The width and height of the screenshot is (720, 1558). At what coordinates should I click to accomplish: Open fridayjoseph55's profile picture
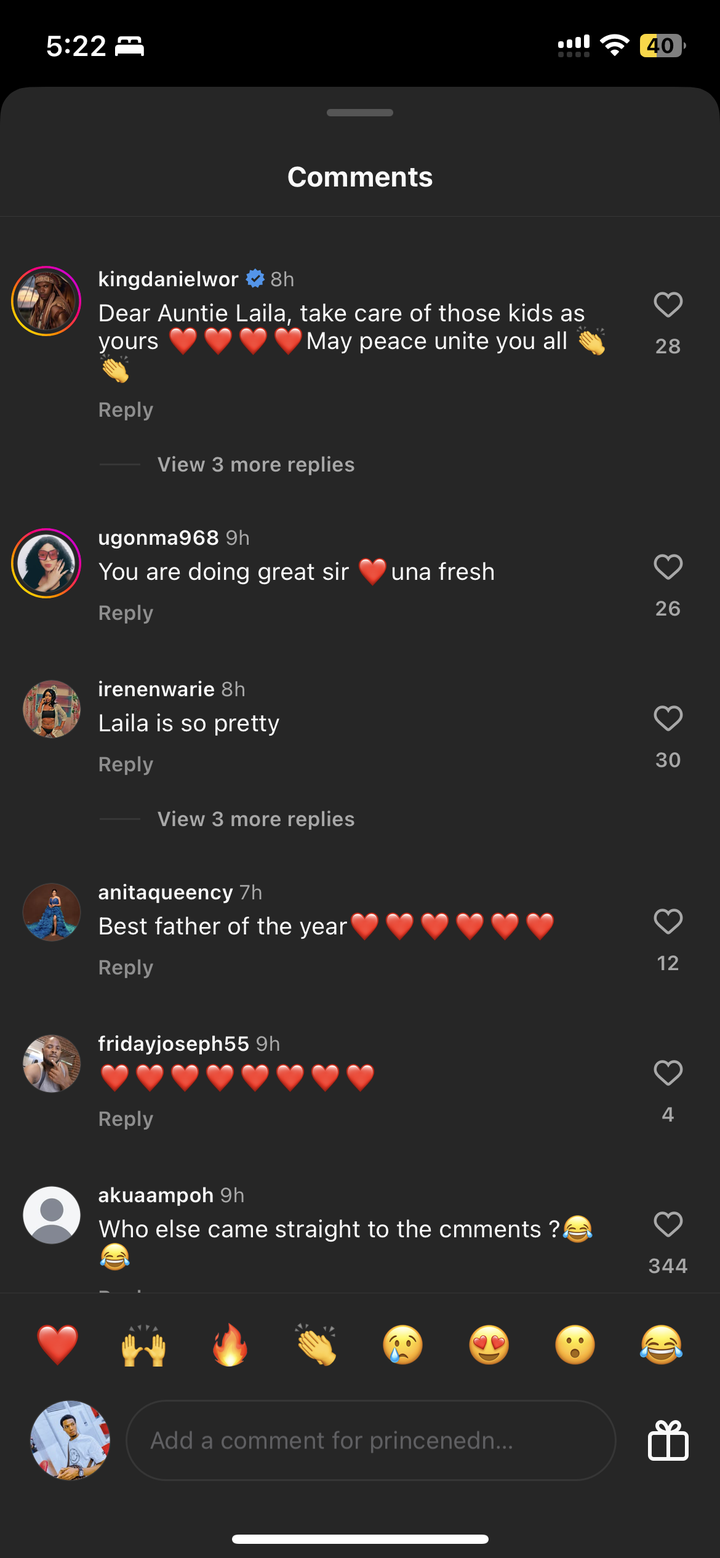coord(52,1064)
